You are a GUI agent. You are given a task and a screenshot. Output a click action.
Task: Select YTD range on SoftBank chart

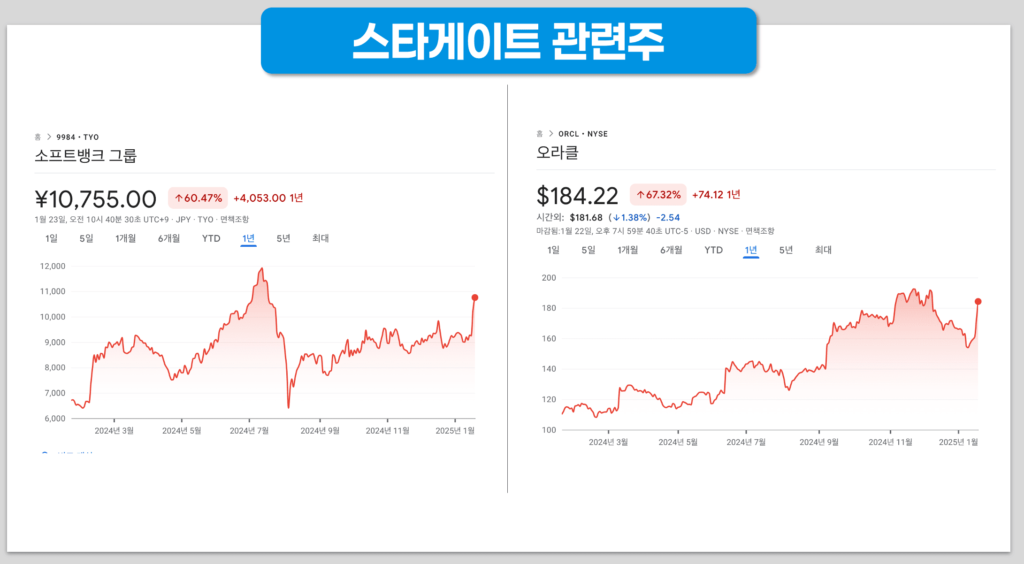(211, 239)
